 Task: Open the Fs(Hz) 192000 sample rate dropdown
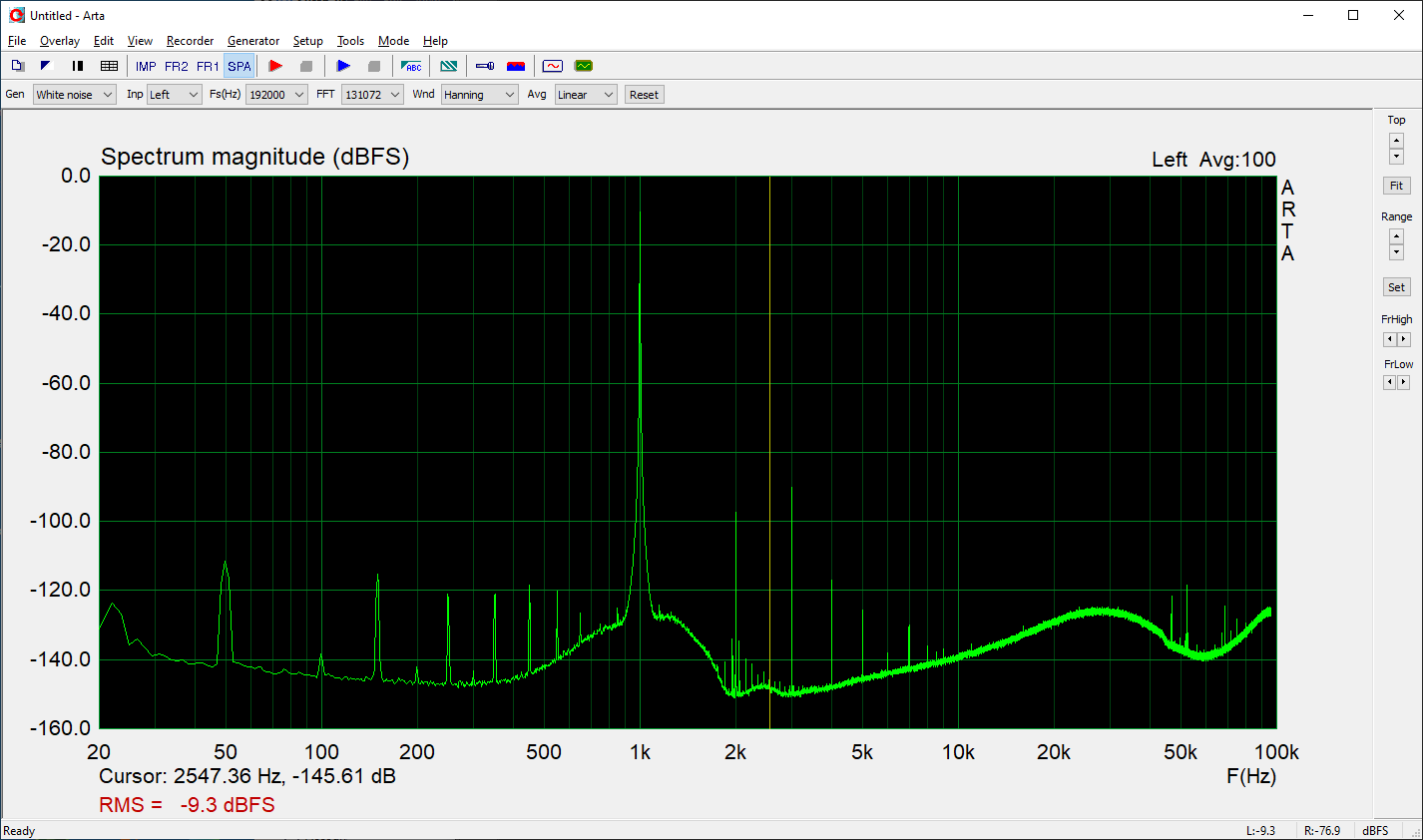point(276,95)
